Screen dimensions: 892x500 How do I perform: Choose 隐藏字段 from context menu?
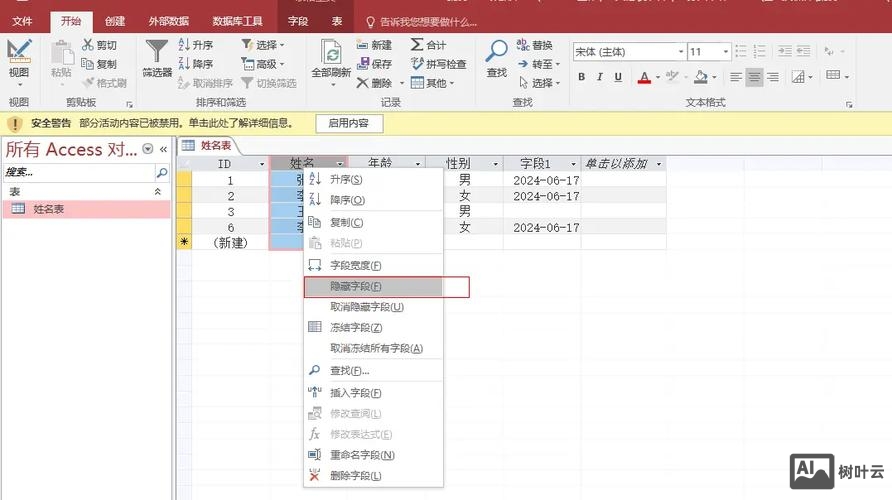pyautogui.click(x=373, y=286)
